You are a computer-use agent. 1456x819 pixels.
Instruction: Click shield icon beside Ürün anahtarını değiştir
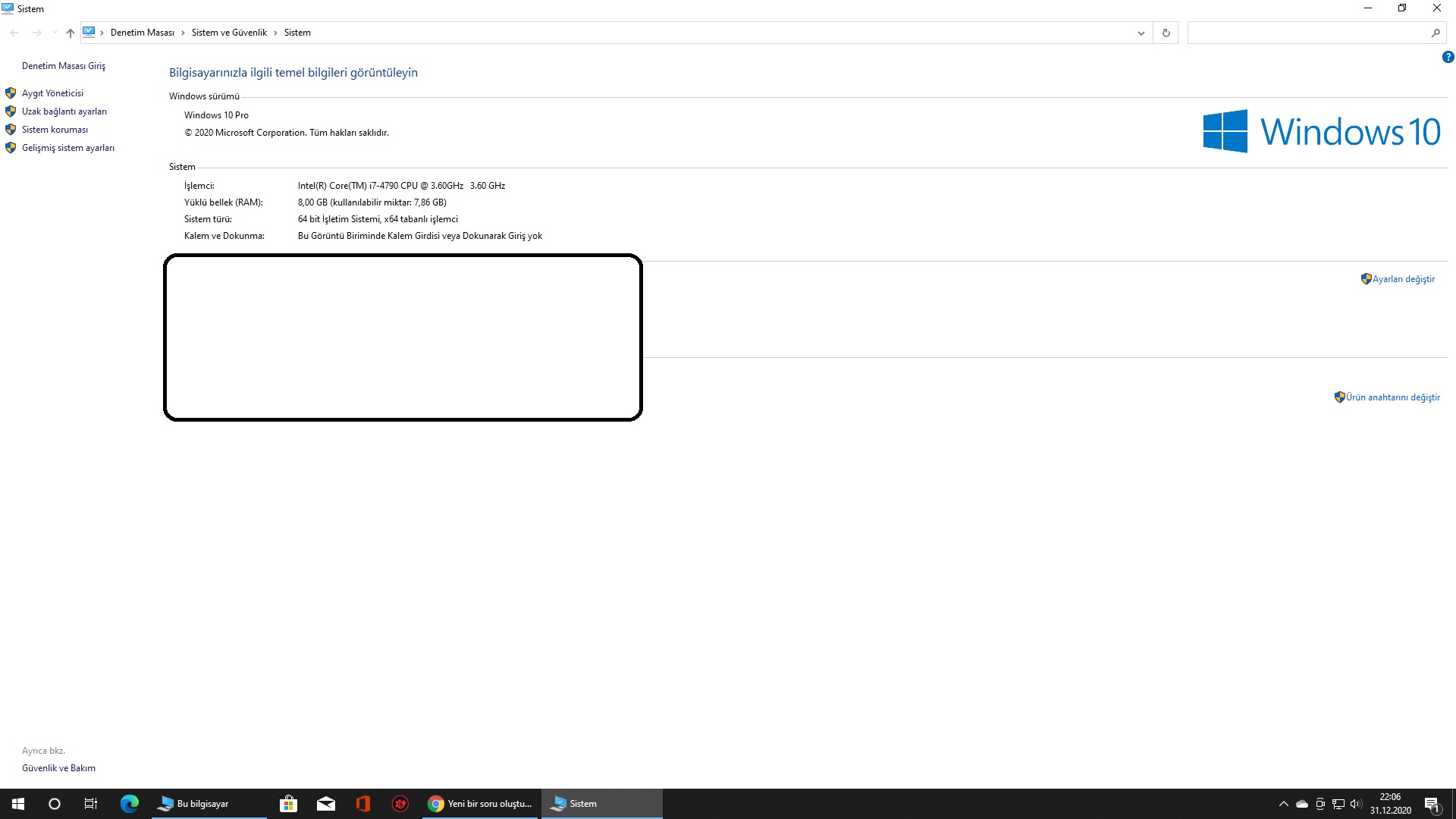(x=1339, y=397)
